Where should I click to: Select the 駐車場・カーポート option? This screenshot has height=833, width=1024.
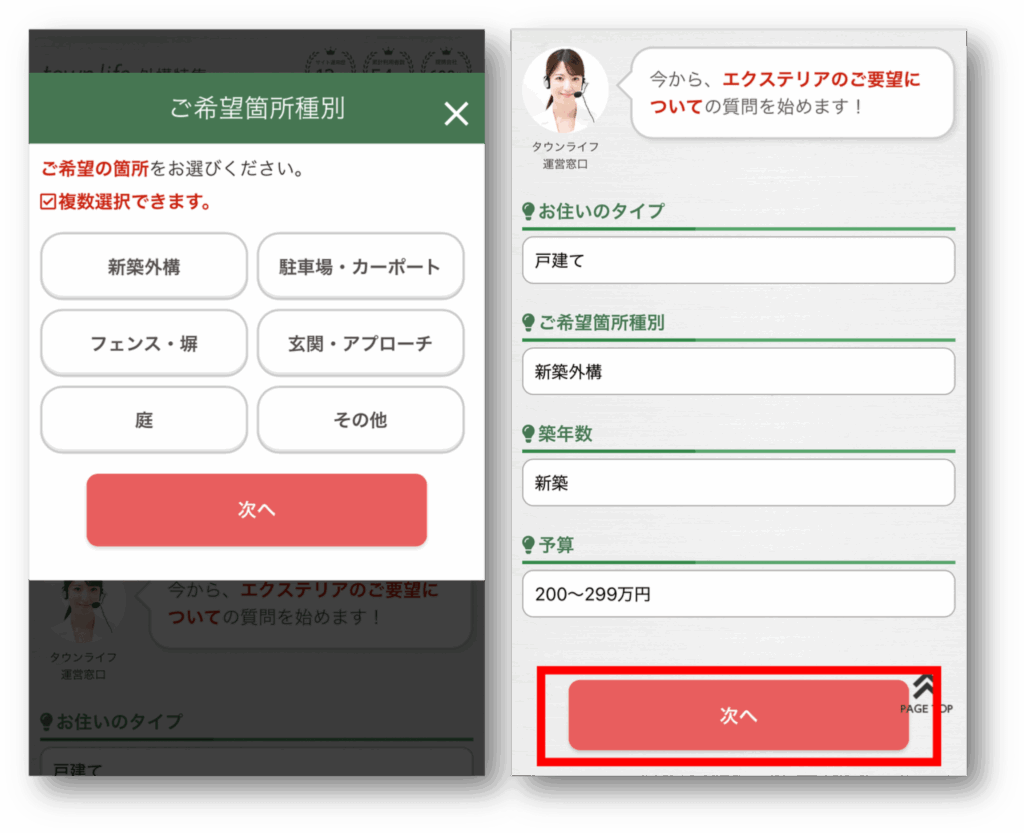click(360, 266)
